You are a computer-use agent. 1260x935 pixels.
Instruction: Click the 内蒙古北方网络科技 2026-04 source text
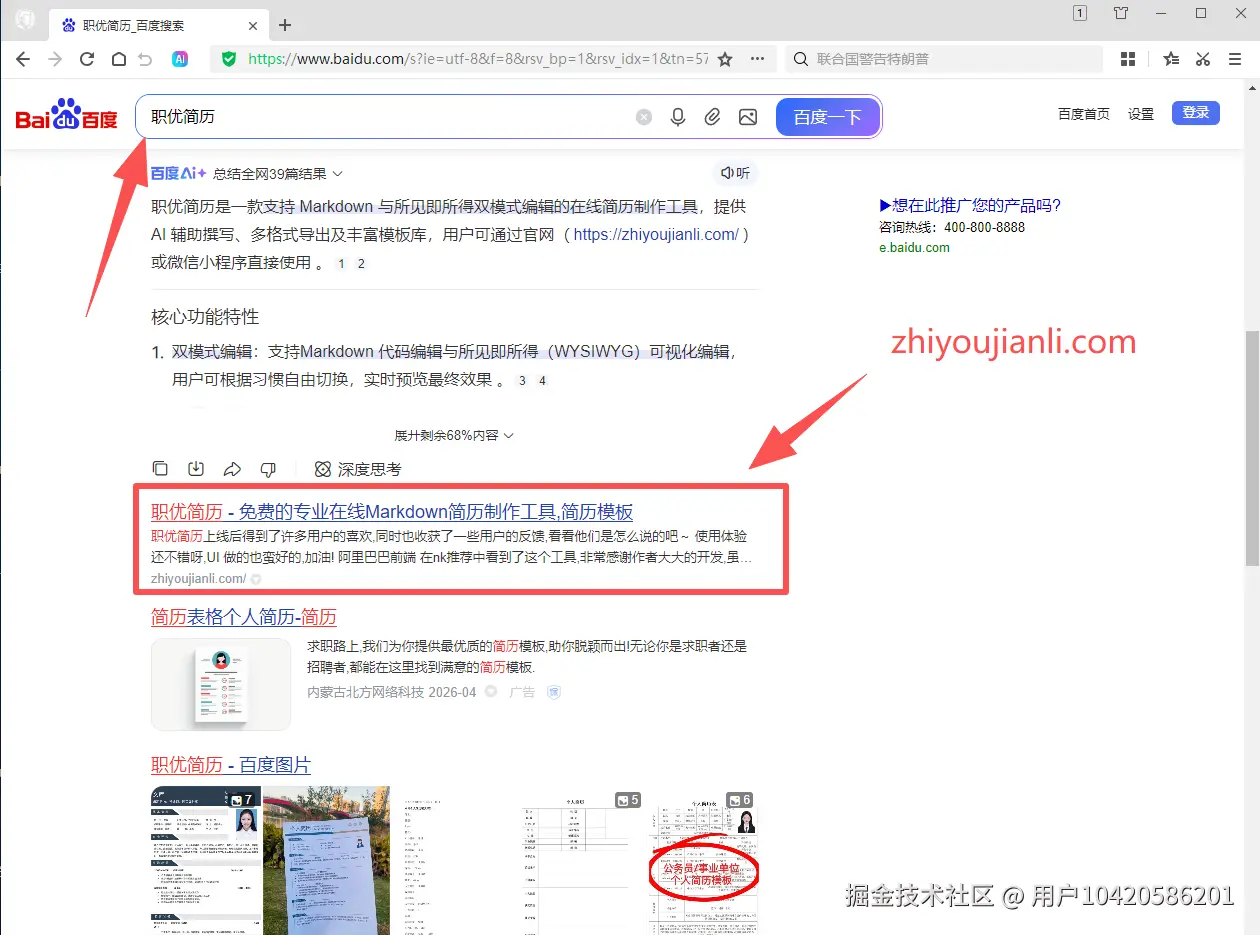[x=391, y=692]
